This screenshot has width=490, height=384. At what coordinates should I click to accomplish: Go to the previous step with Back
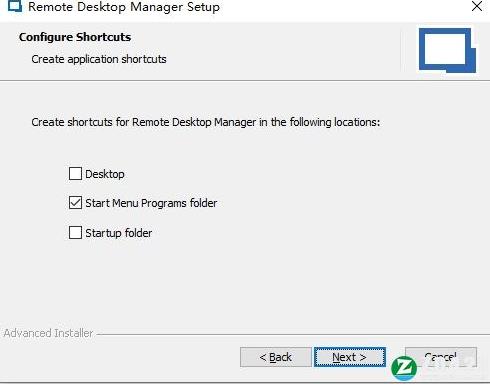tap(276, 357)
